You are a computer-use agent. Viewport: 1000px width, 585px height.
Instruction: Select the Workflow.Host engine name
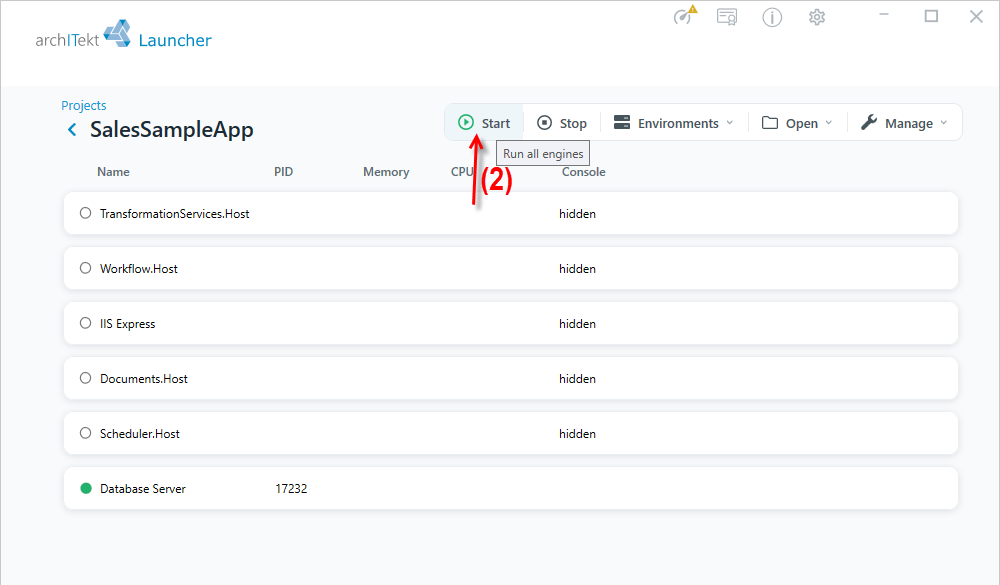139,269
